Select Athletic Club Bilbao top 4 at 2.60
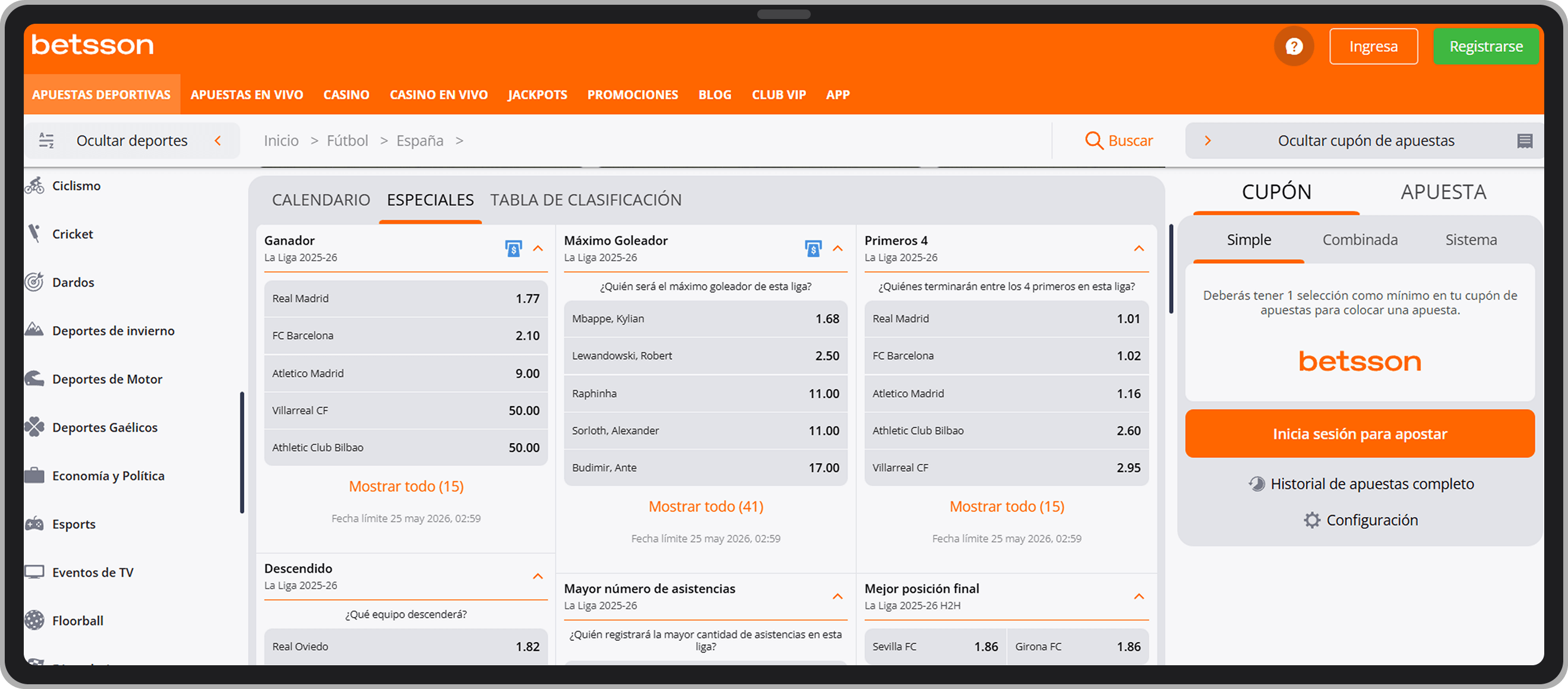This screenshot has height=689, width=1568. [1006, 430]
